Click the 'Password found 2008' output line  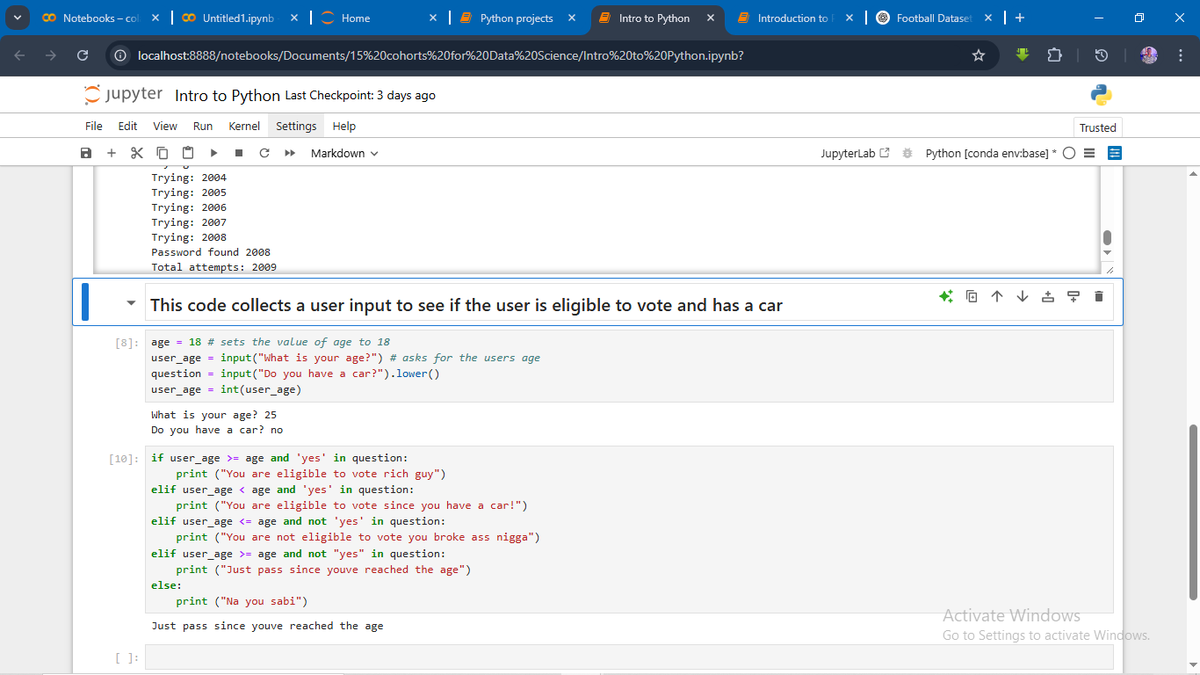click(x=210, y=252)
